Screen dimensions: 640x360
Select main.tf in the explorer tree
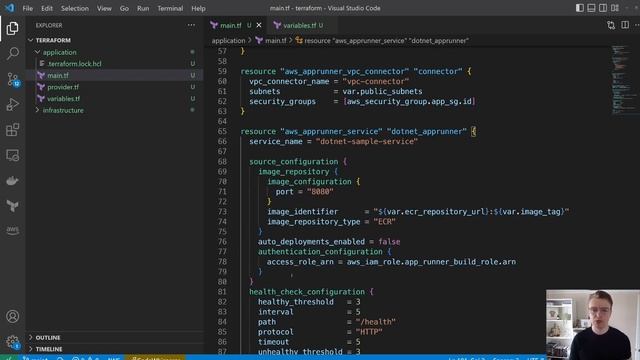[x=58, y=76]
